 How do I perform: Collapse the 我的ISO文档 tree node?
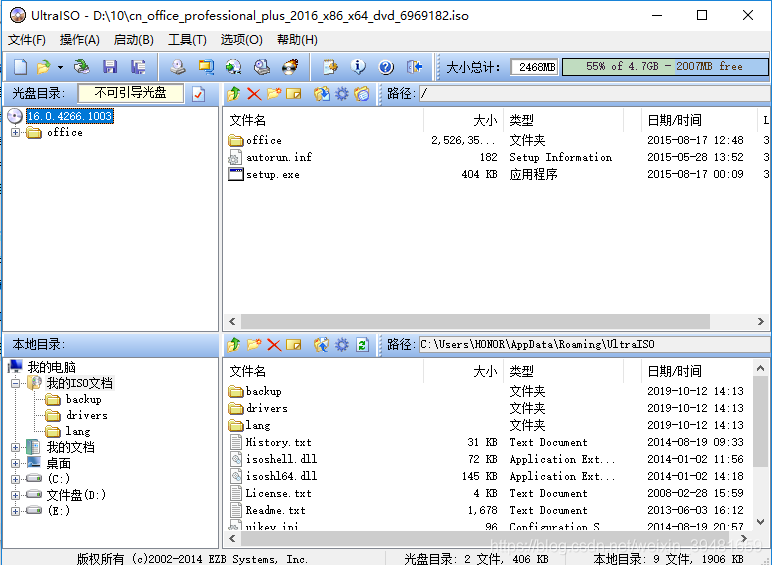(x=16, y=383)
